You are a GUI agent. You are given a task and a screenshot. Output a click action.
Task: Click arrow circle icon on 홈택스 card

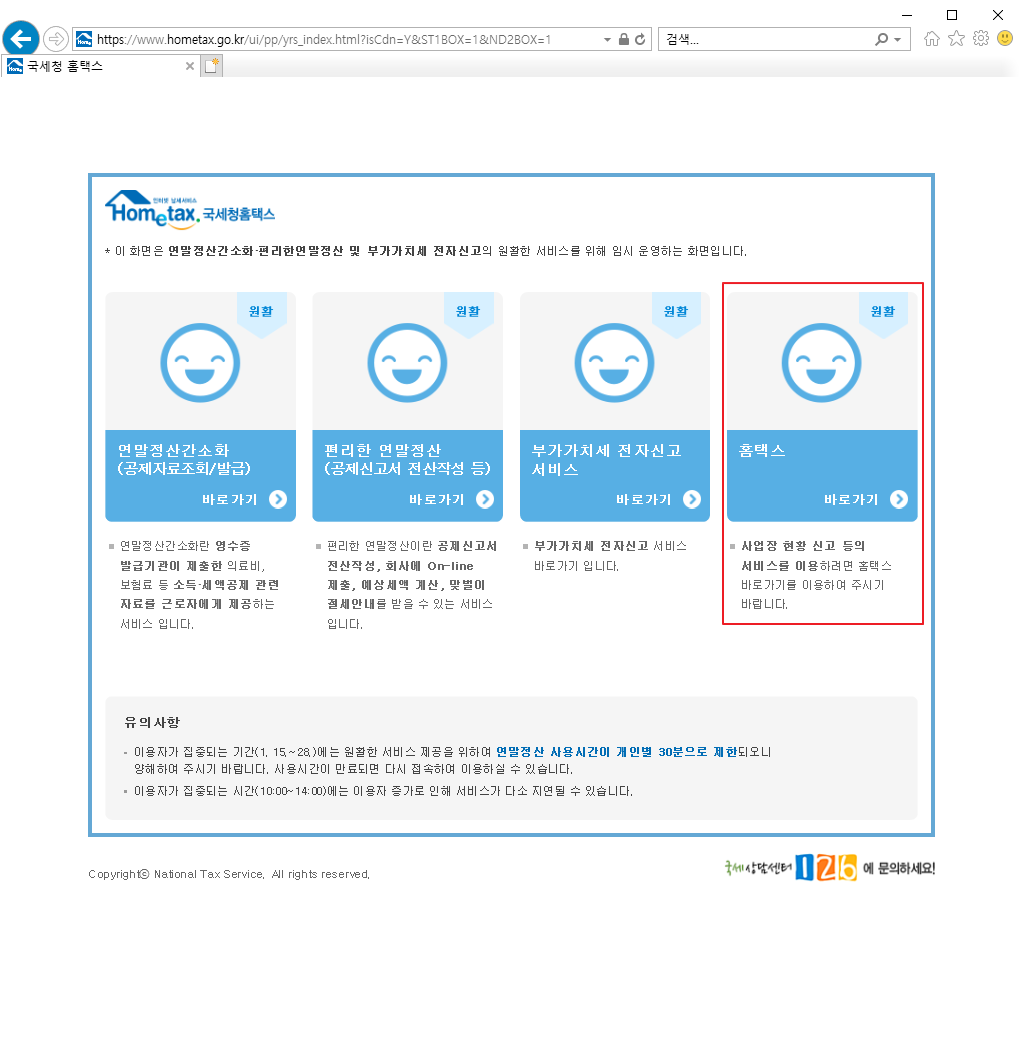pos(899,499)
